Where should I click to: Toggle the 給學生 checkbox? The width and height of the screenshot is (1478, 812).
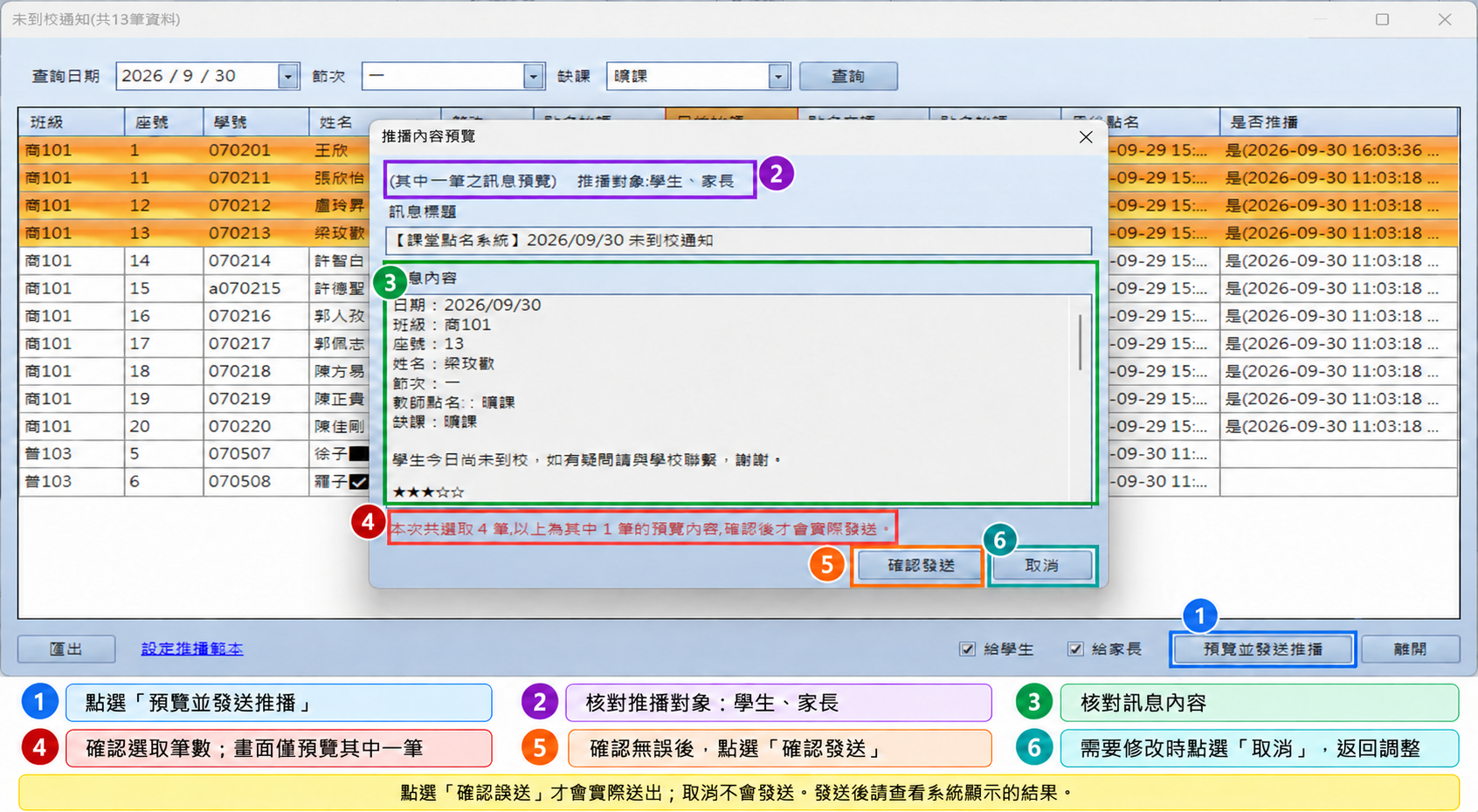point(967,649)
